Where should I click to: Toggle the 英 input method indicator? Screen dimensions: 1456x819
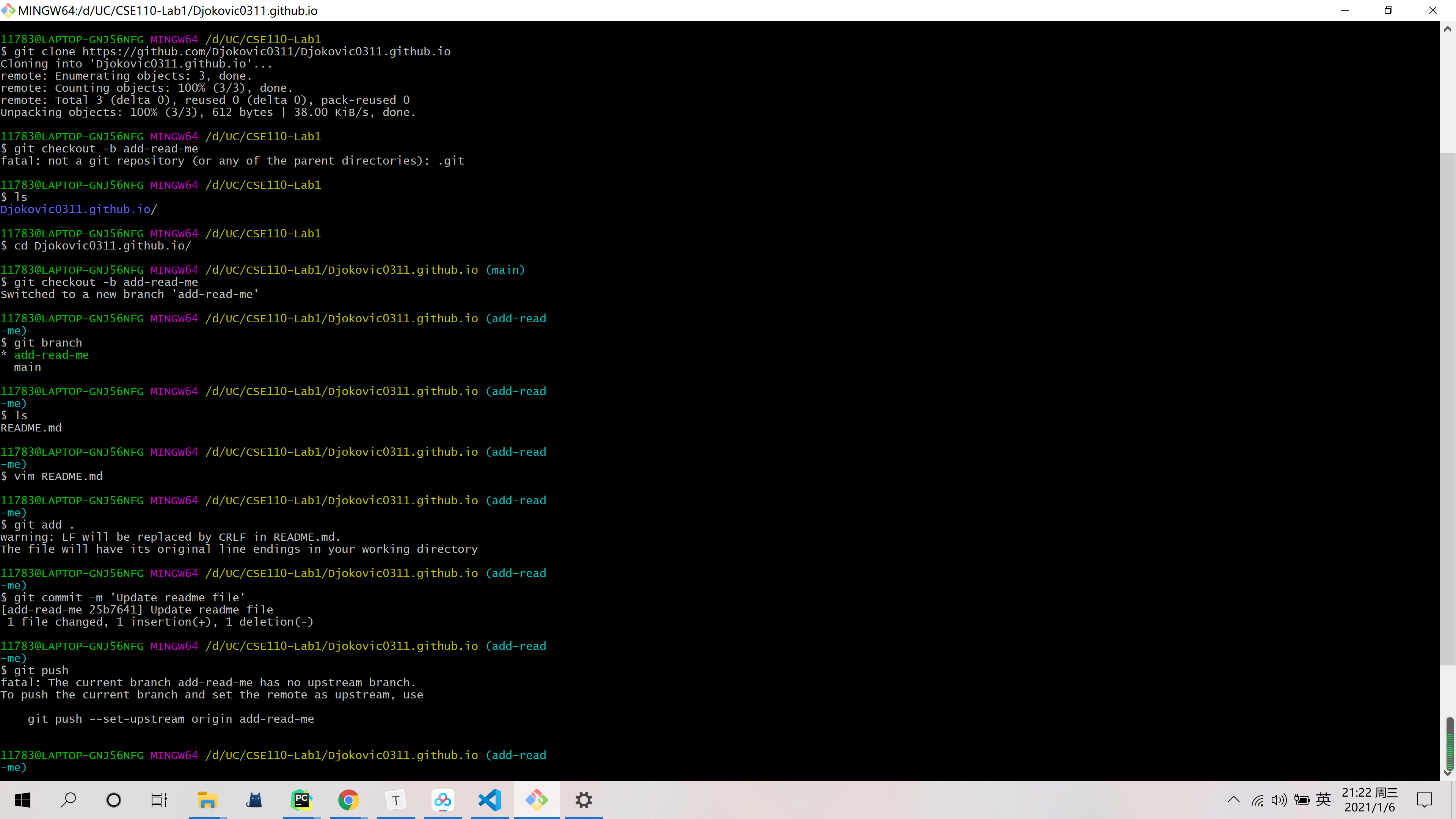[x=1323, y=799]
